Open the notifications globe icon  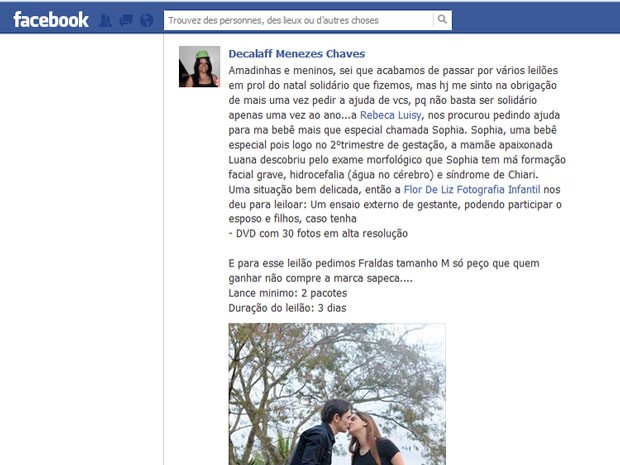[x=147, y=20]
